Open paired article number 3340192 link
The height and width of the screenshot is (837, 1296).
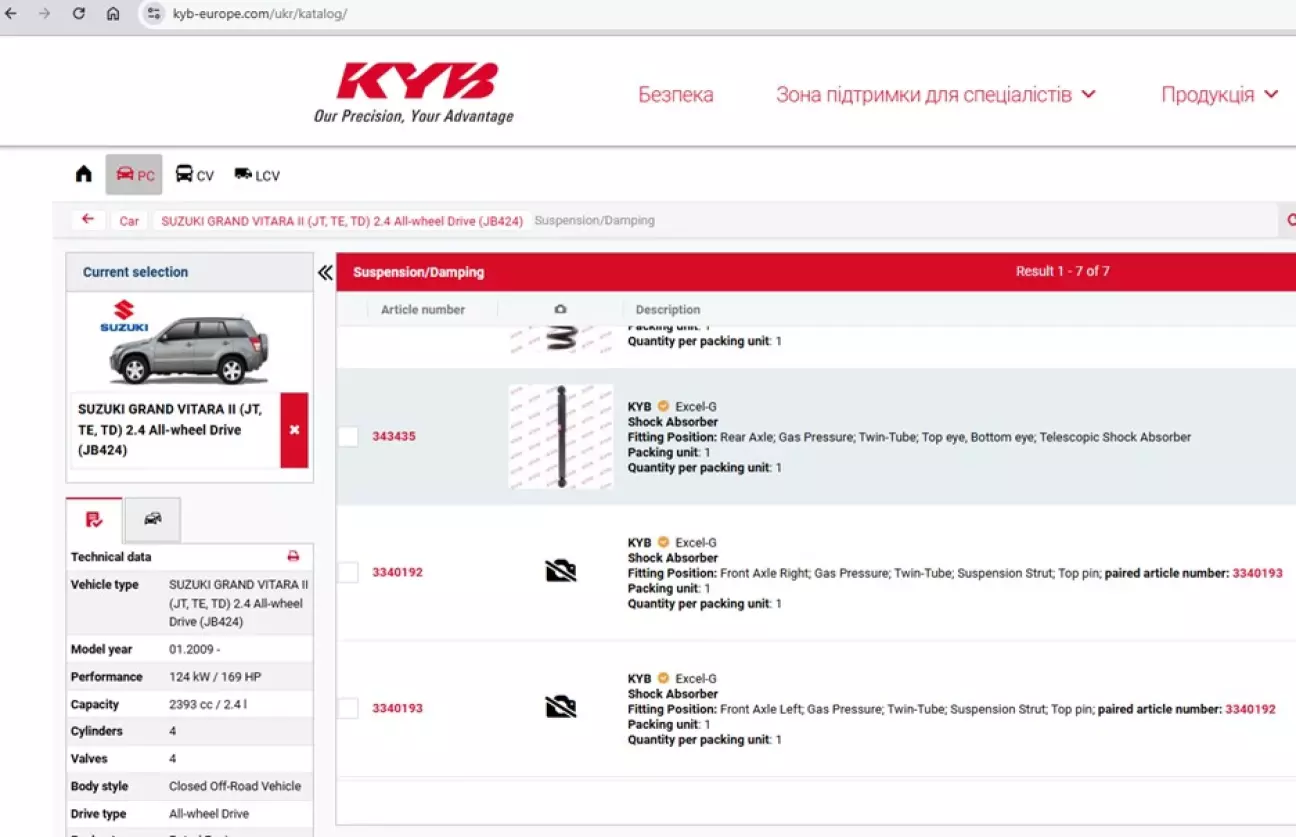[1250, 710]
